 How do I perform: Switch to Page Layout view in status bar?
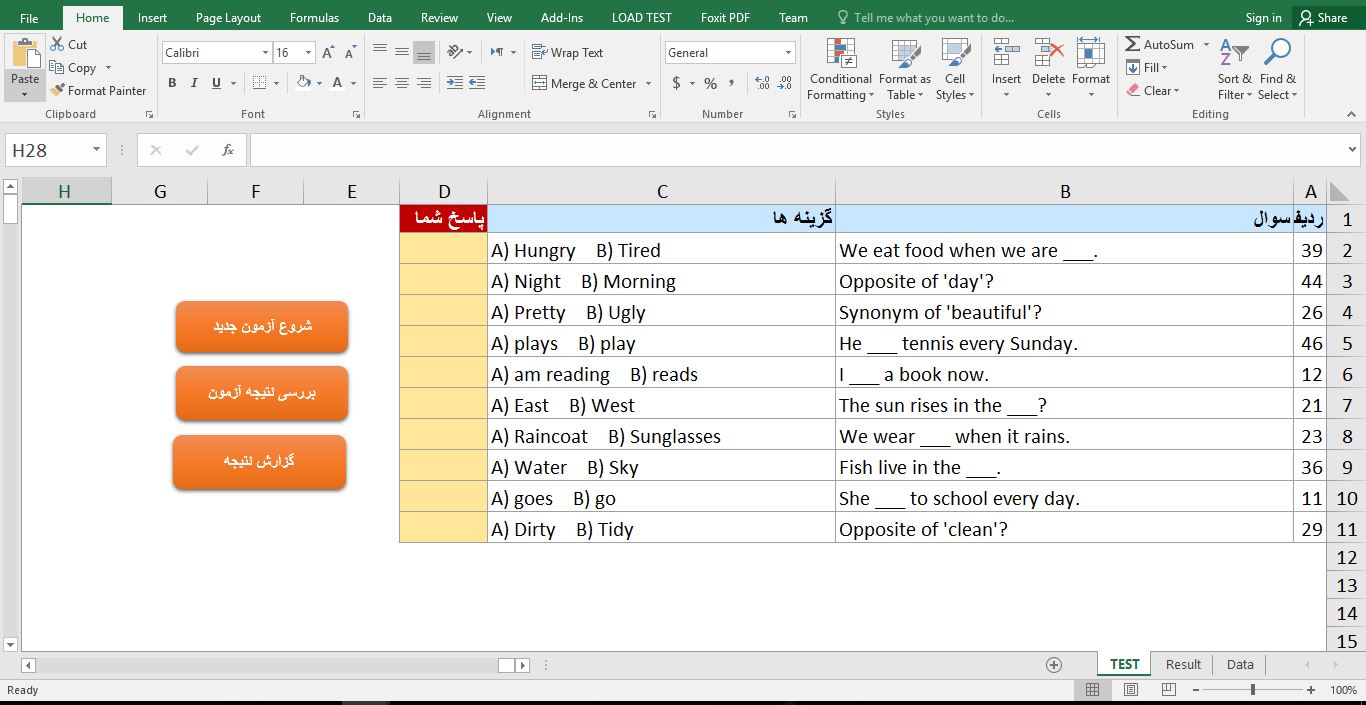point(1130,690)
